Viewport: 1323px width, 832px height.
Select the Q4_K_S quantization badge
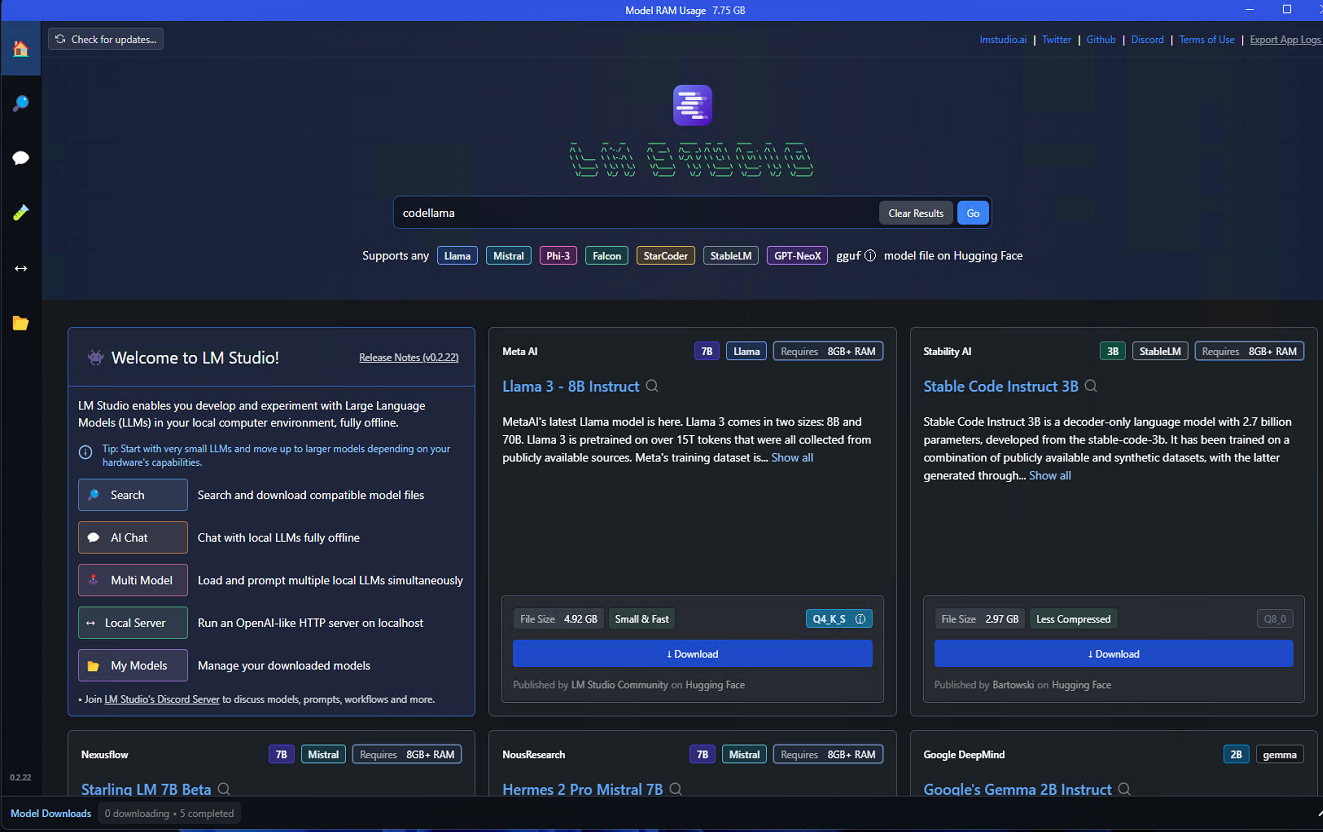[x=838, y=619]
